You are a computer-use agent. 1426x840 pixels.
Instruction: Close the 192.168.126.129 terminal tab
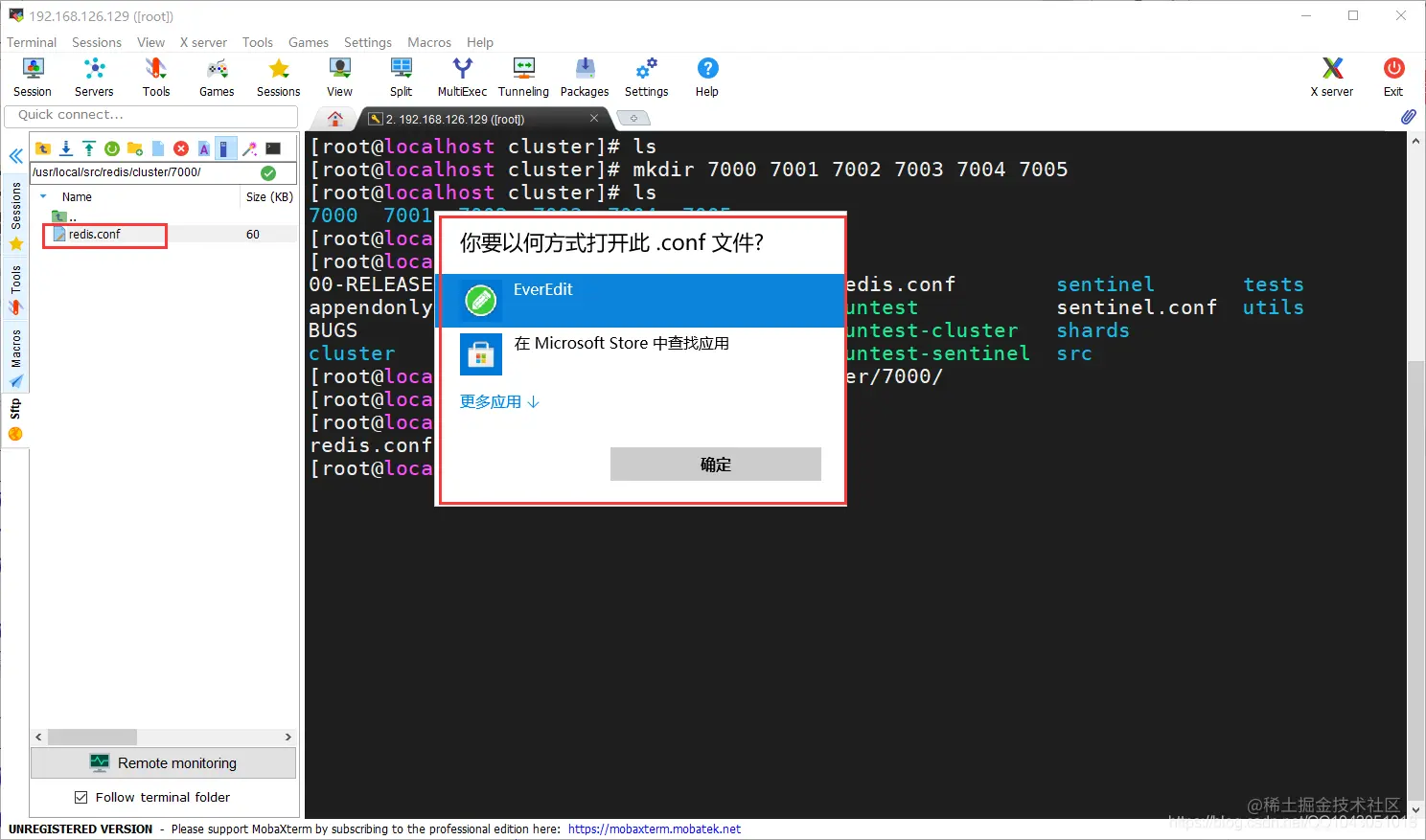tap(594, 118)
